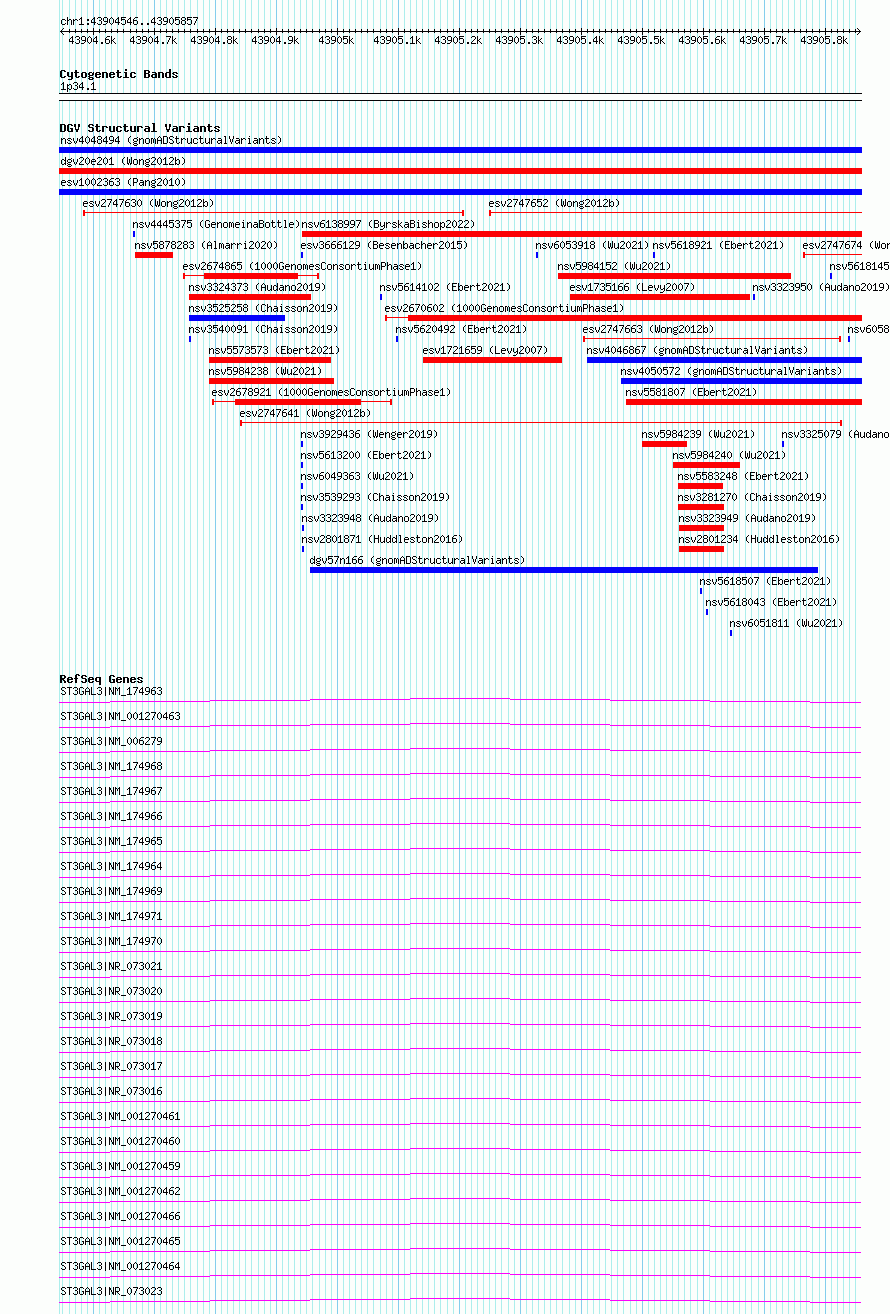This screenshot has width=890, height=1314.
Task: Select the ST3GAL3|NR_073023 transcript label
Action: 111,1291
